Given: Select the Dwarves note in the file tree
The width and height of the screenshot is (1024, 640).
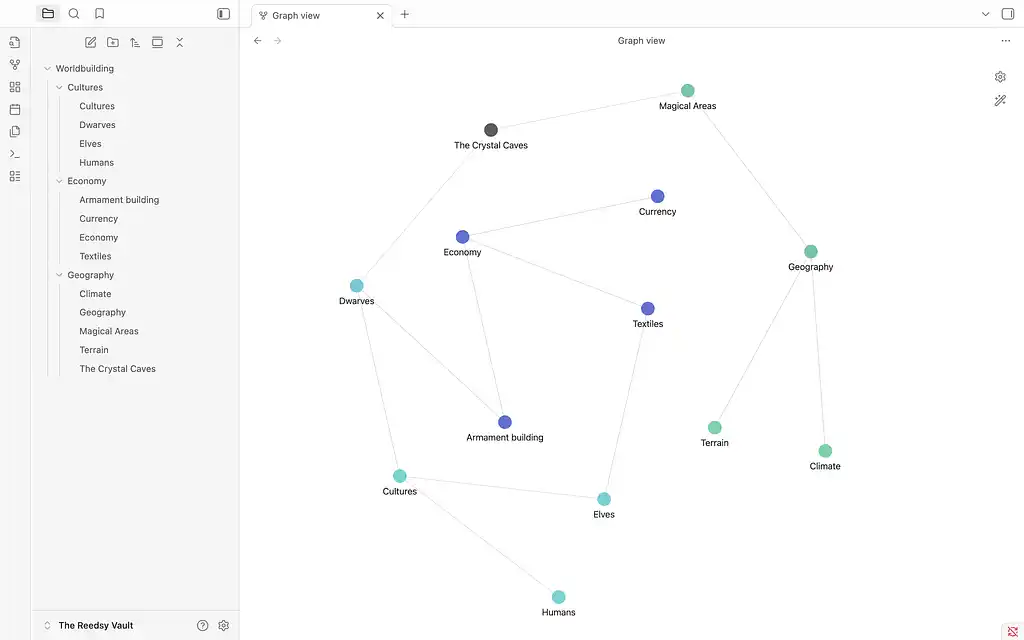Looking at the screenshot, I should 97,124.
